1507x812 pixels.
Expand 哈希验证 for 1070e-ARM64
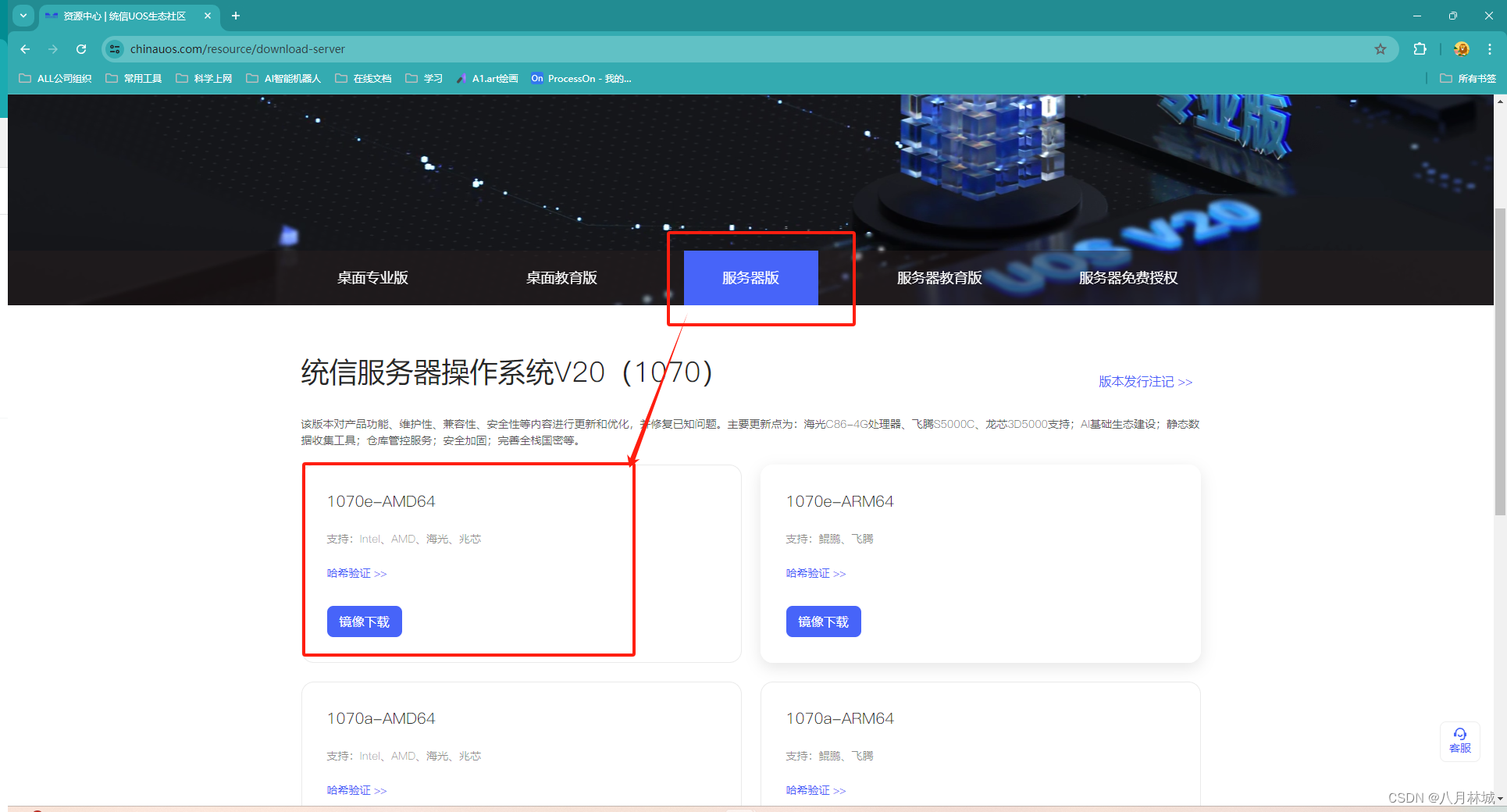coord(815,572)
